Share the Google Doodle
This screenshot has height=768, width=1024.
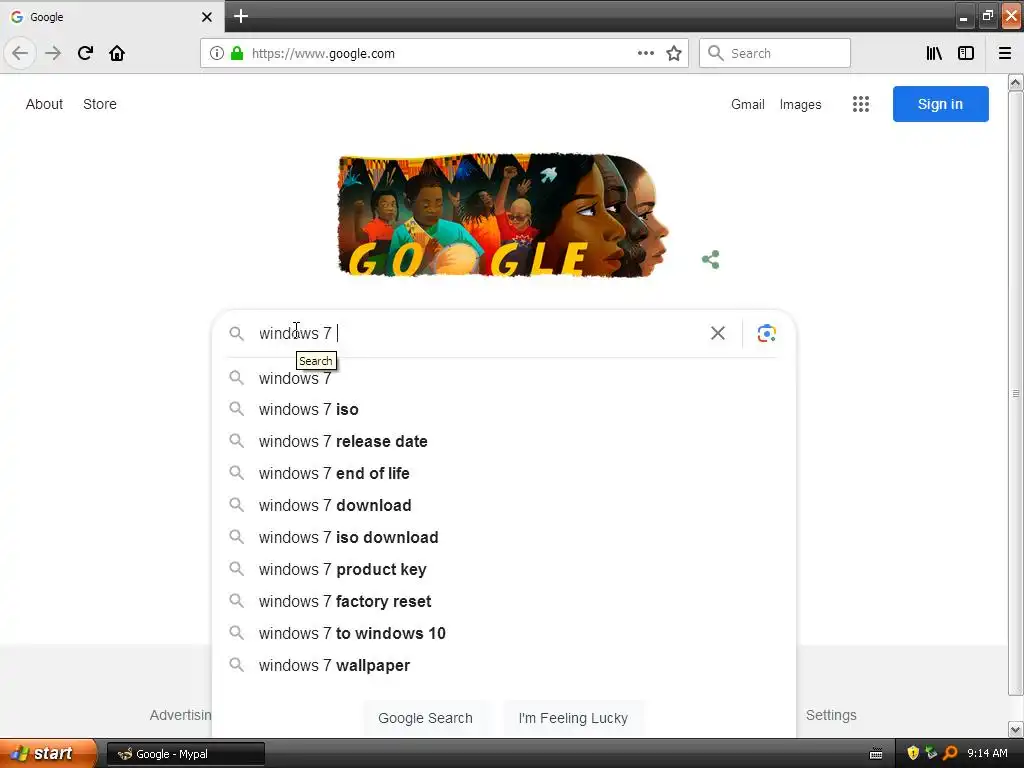point(711,259)
